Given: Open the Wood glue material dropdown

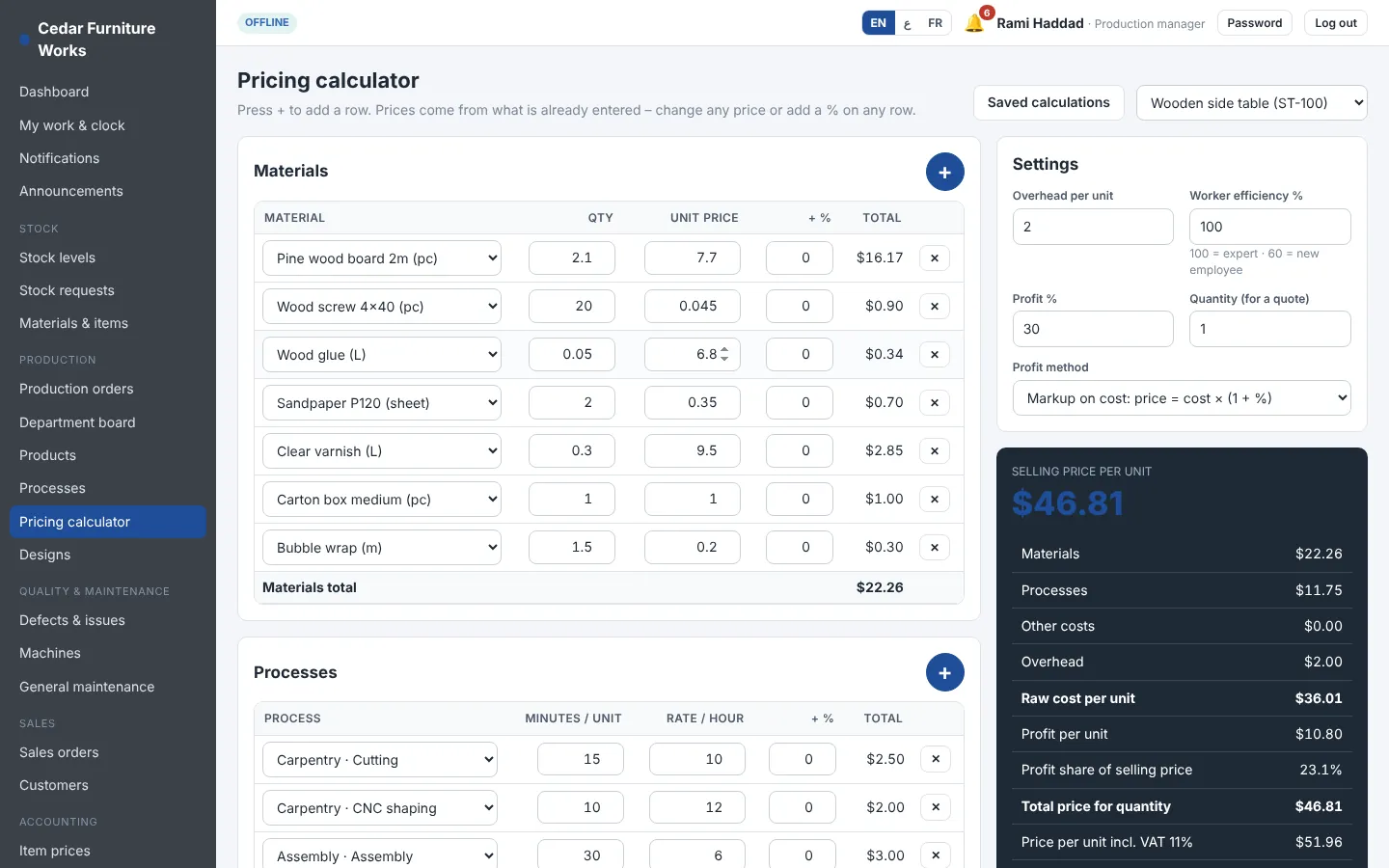Looking at the screenshot, I should (x=382, y=355).
